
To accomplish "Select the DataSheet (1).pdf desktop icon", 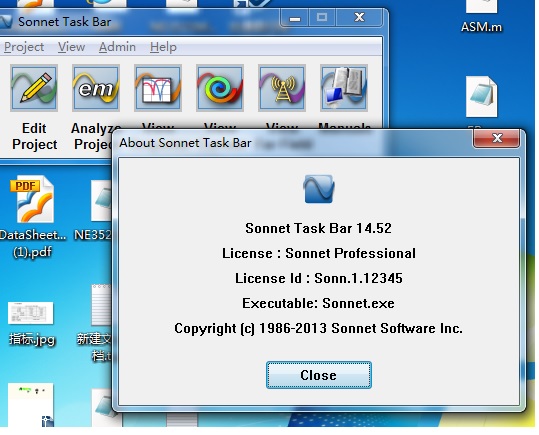I will [x=33, y=217].
